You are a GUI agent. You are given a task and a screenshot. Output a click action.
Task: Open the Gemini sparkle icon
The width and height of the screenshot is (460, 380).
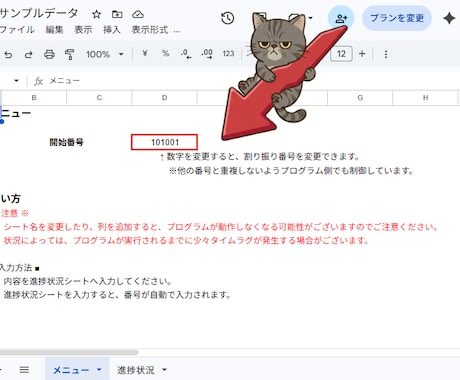[449, 18]
